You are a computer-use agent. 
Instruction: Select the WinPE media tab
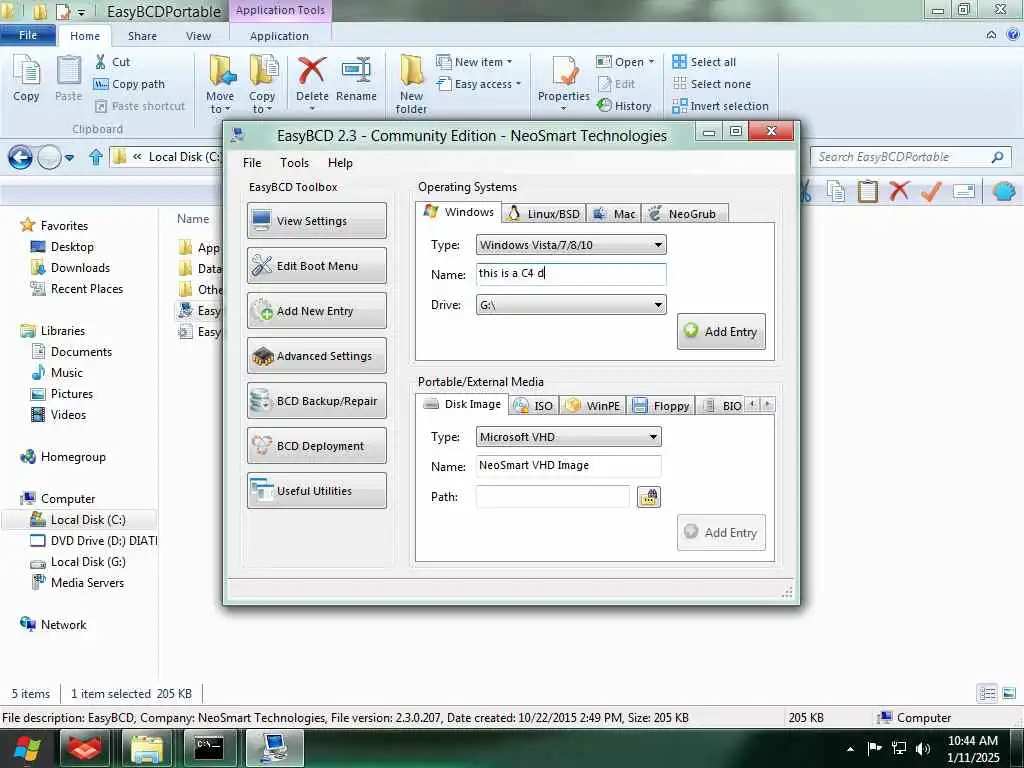(x=593, y=406)
